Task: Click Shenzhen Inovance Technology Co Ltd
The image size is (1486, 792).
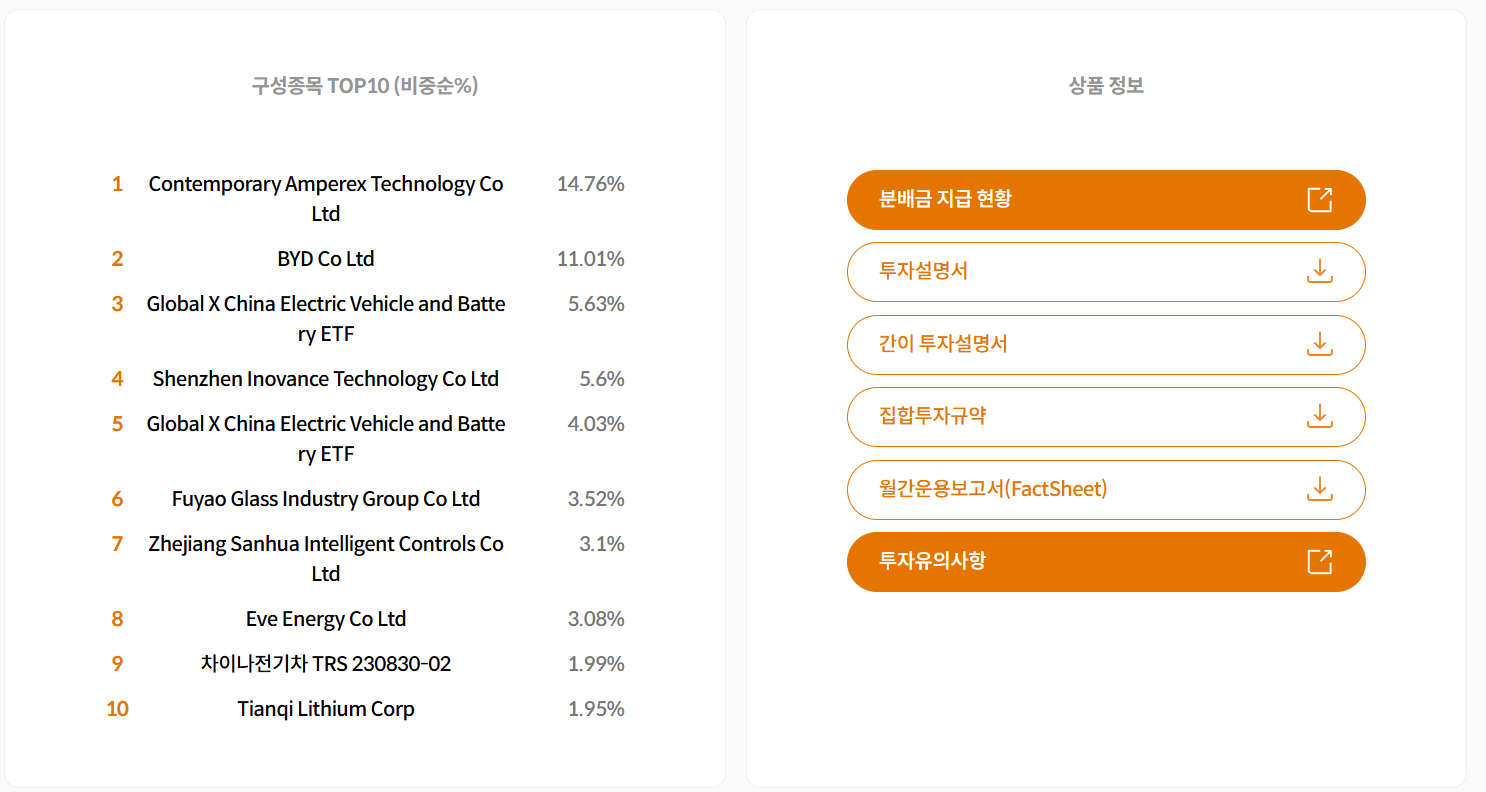Action: (x=326, y=379)
